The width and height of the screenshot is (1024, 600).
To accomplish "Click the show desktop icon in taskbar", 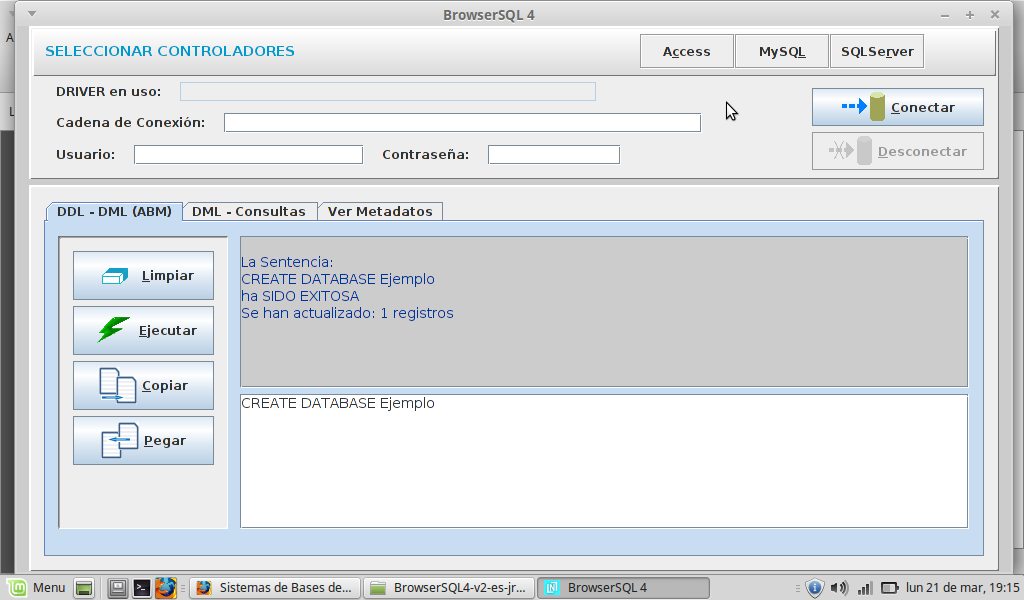I will point(84,588).
